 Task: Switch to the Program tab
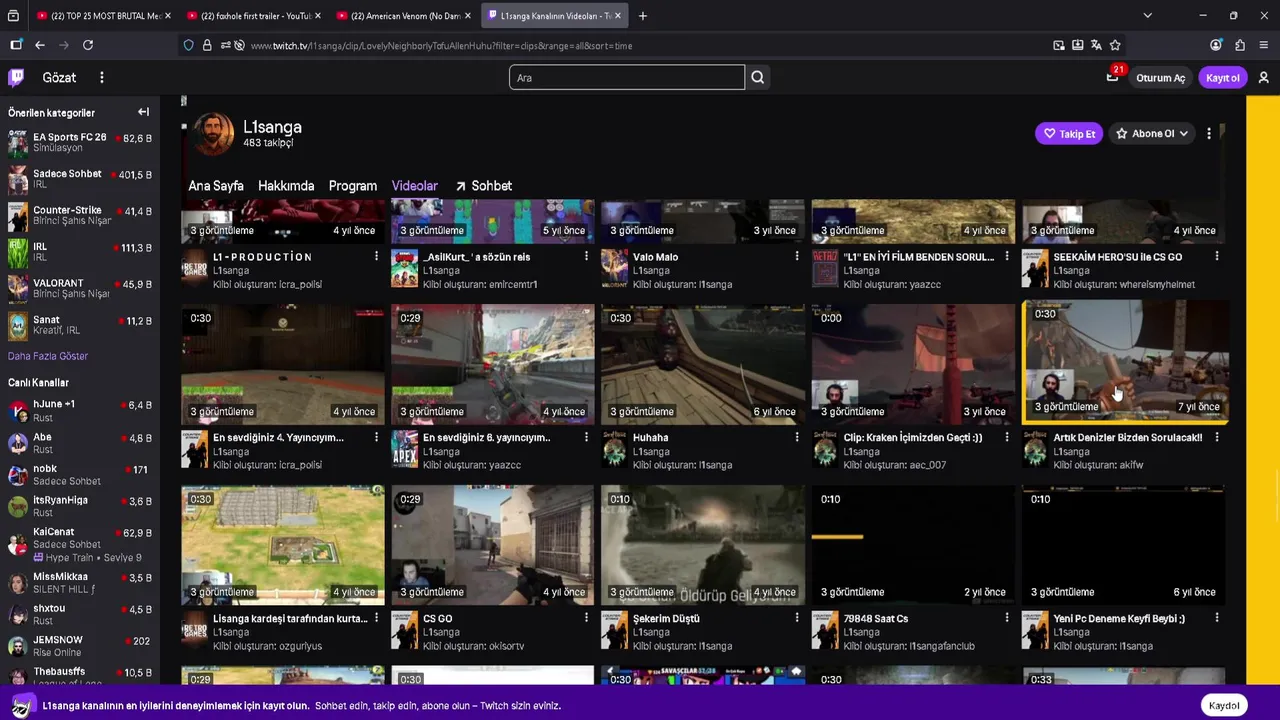click(x=353, y=186)
